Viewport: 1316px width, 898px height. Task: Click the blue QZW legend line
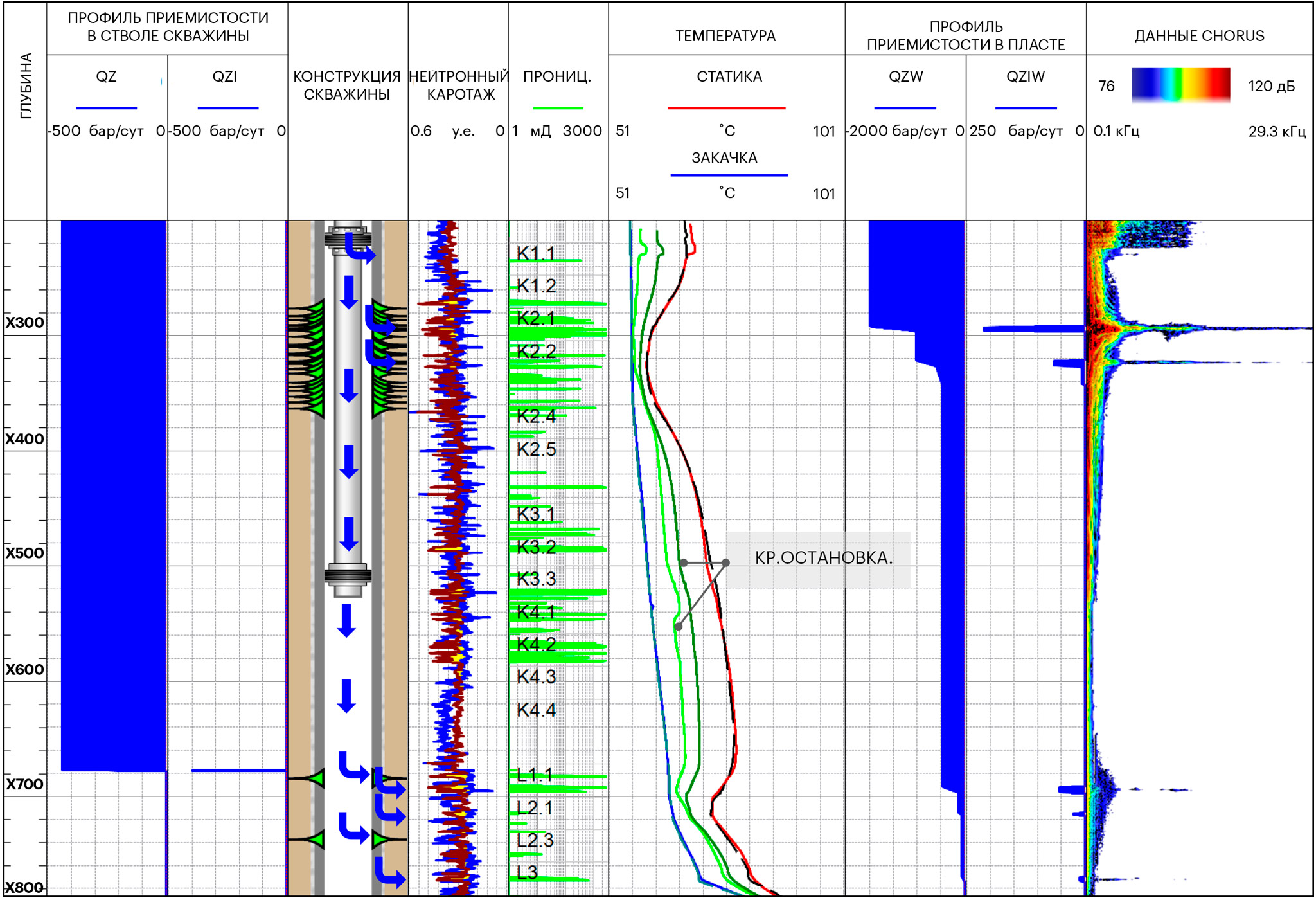click(905, 108)
